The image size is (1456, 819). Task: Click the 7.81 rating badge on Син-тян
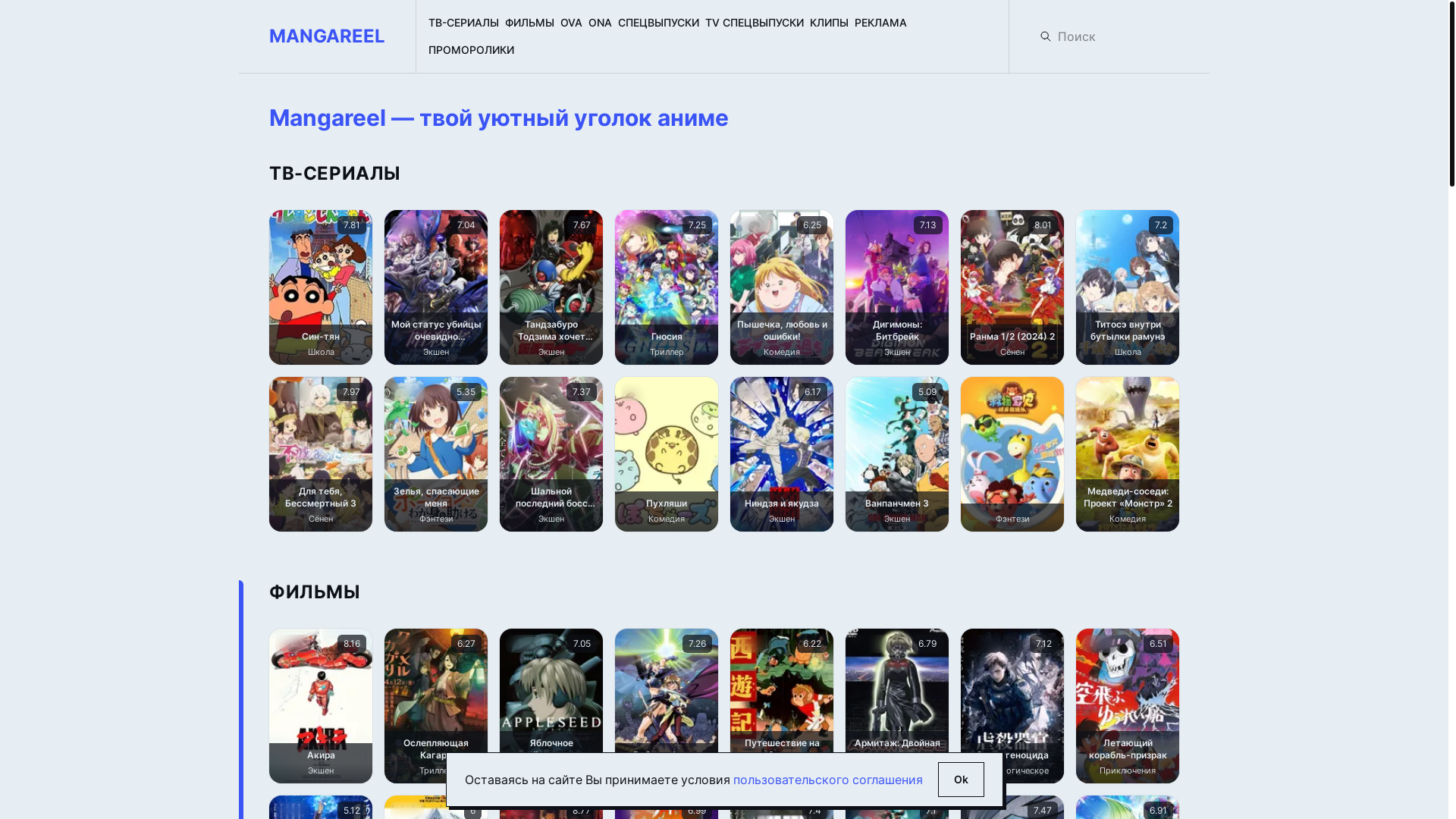click(351, 225)
